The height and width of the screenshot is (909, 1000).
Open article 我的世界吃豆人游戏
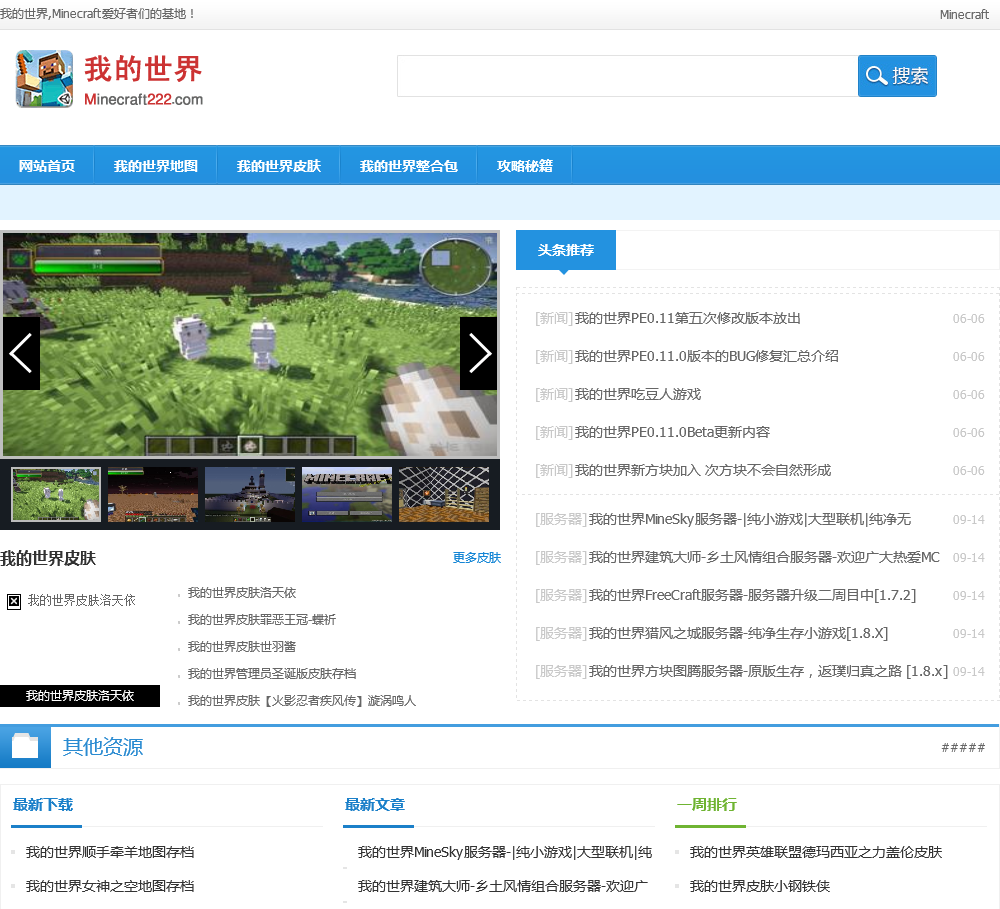click(637, 394)
